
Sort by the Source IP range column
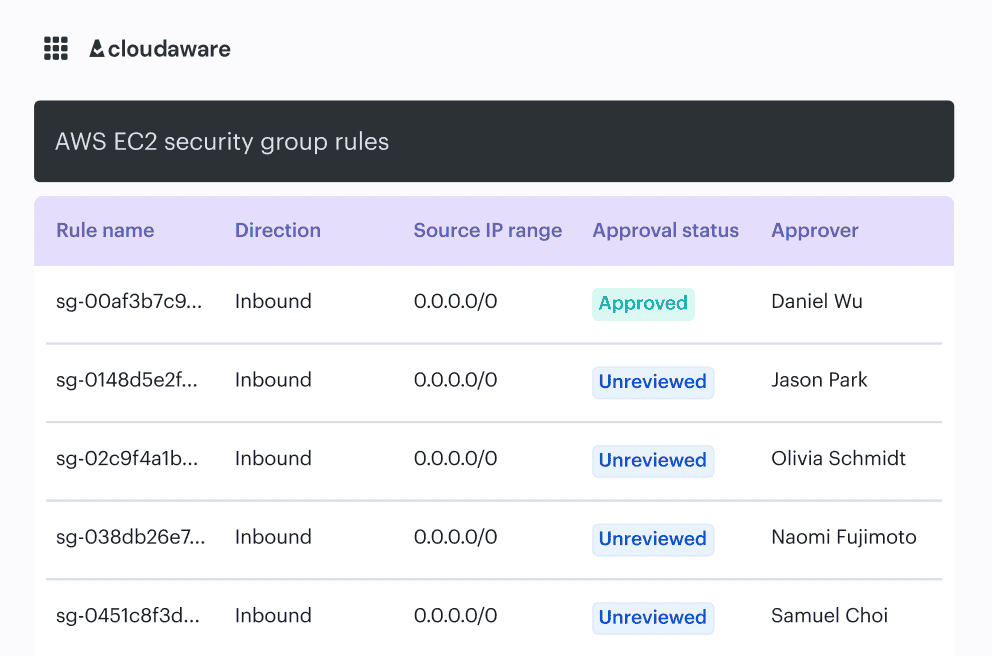tap(487, 231)
